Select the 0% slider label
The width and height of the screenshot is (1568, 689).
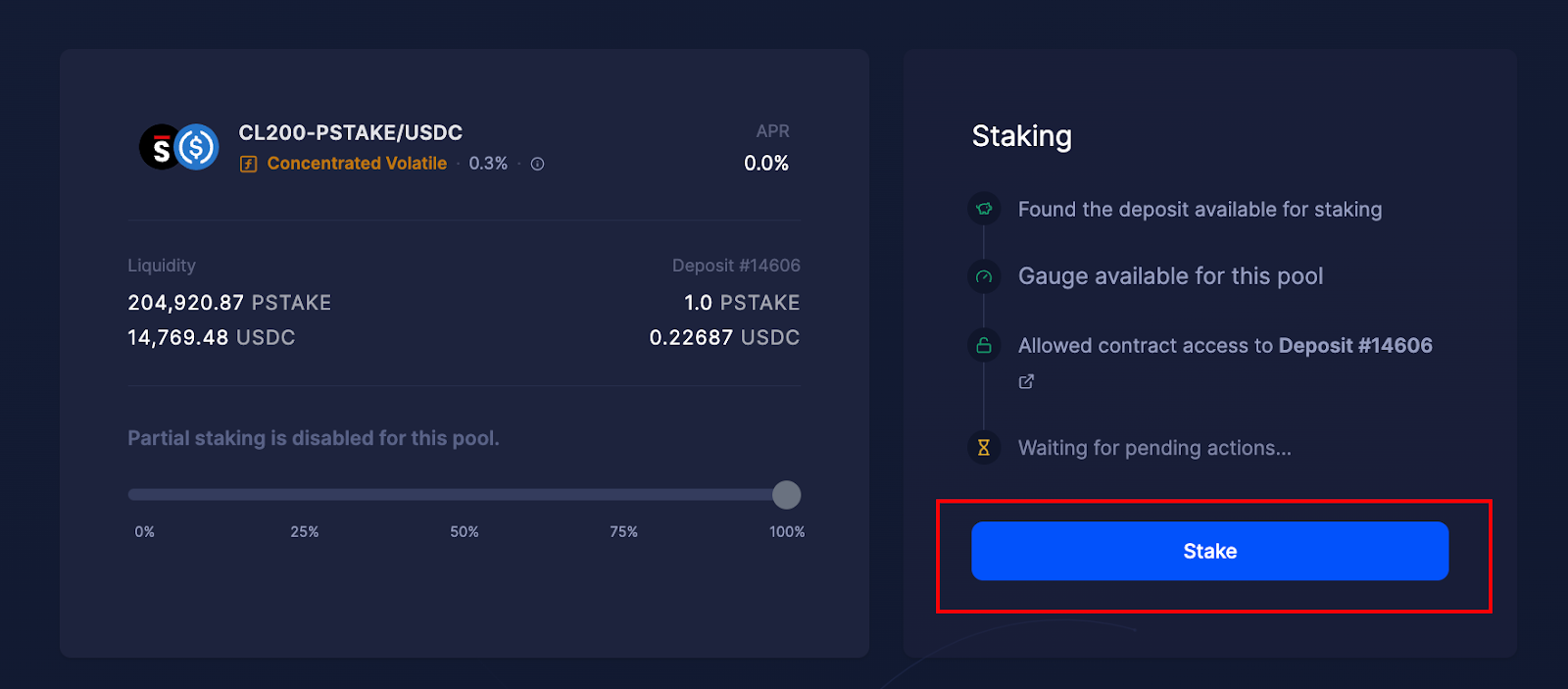tap(145, 531)
